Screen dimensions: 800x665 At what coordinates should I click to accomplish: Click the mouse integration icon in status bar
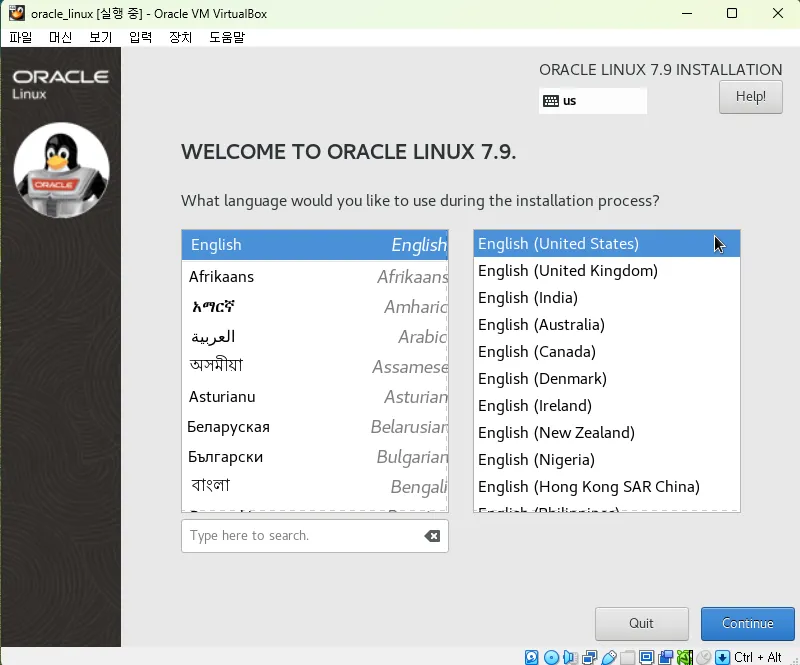pyautogui.click(x=704, y=657)
